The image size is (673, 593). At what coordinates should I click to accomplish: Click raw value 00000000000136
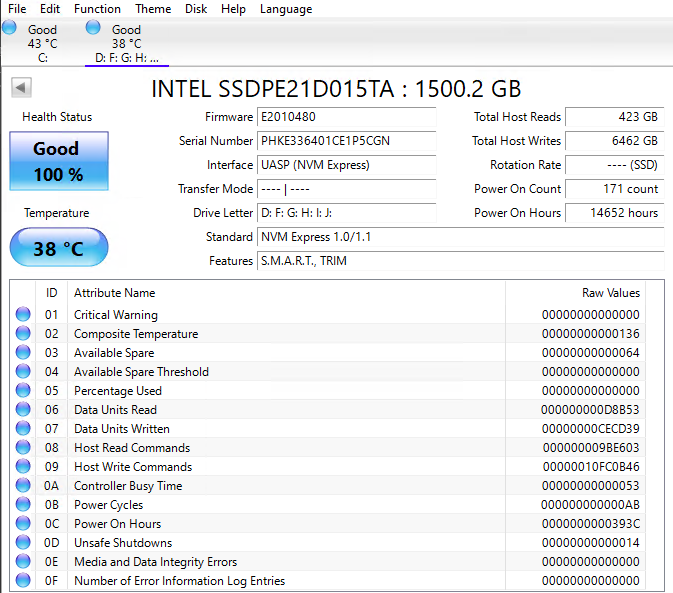(591, 334)
